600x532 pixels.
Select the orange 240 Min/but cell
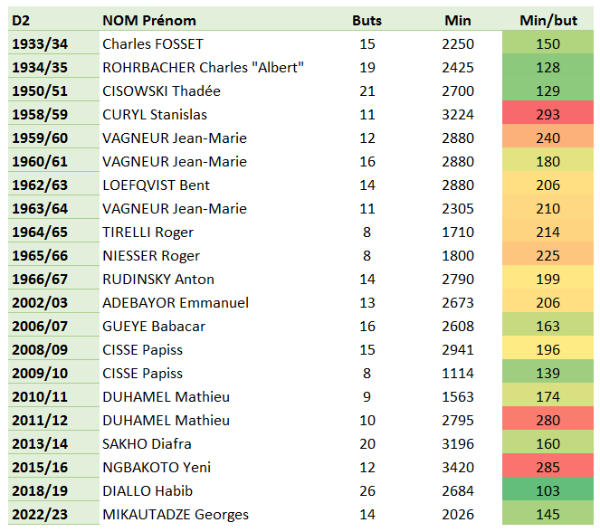click(548, 138)
